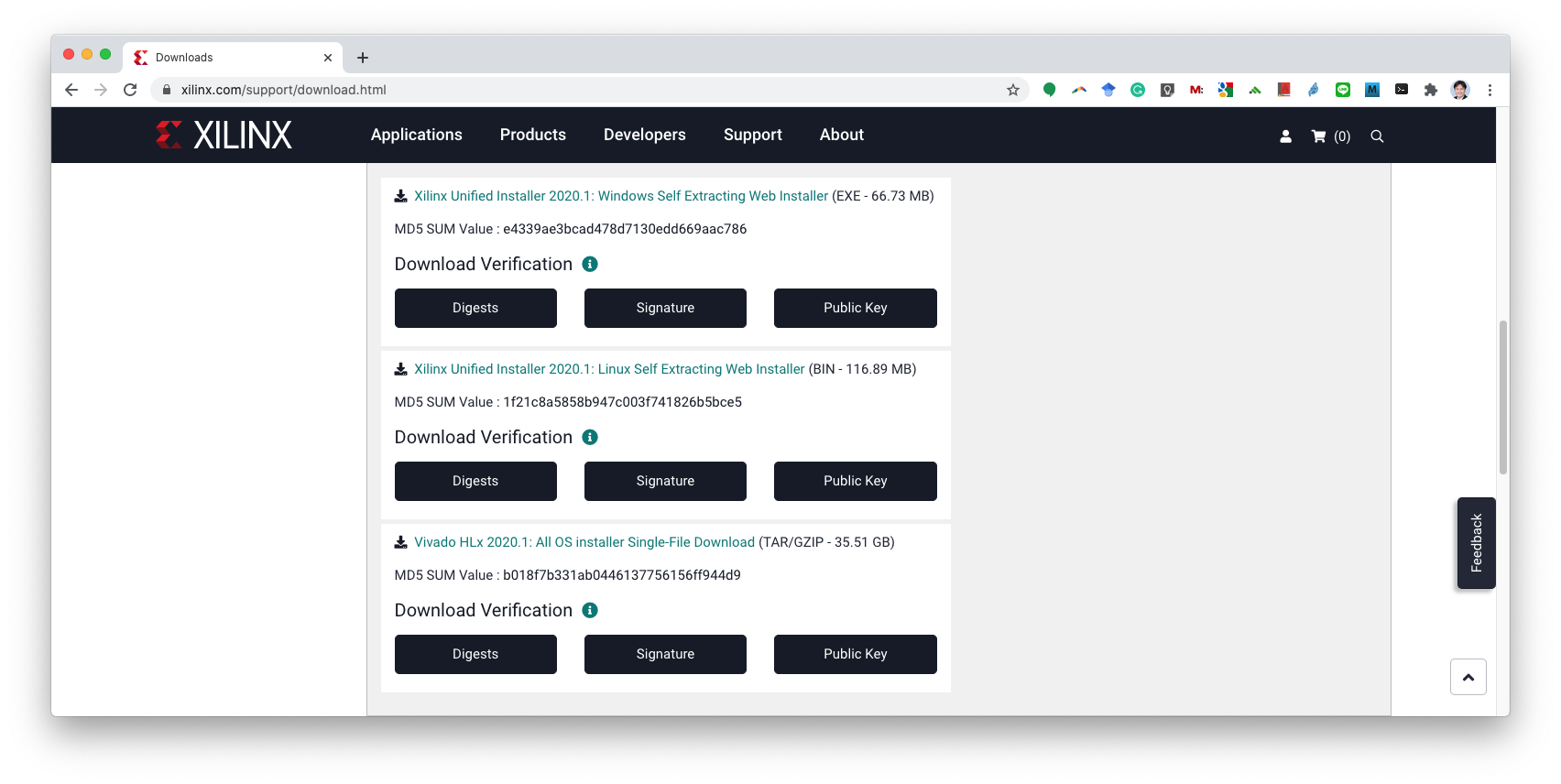Viewport: 1561px width, 784px height.
Task: Click Signature for the Vivado HLx download
Action: click(x=665, y=654)
